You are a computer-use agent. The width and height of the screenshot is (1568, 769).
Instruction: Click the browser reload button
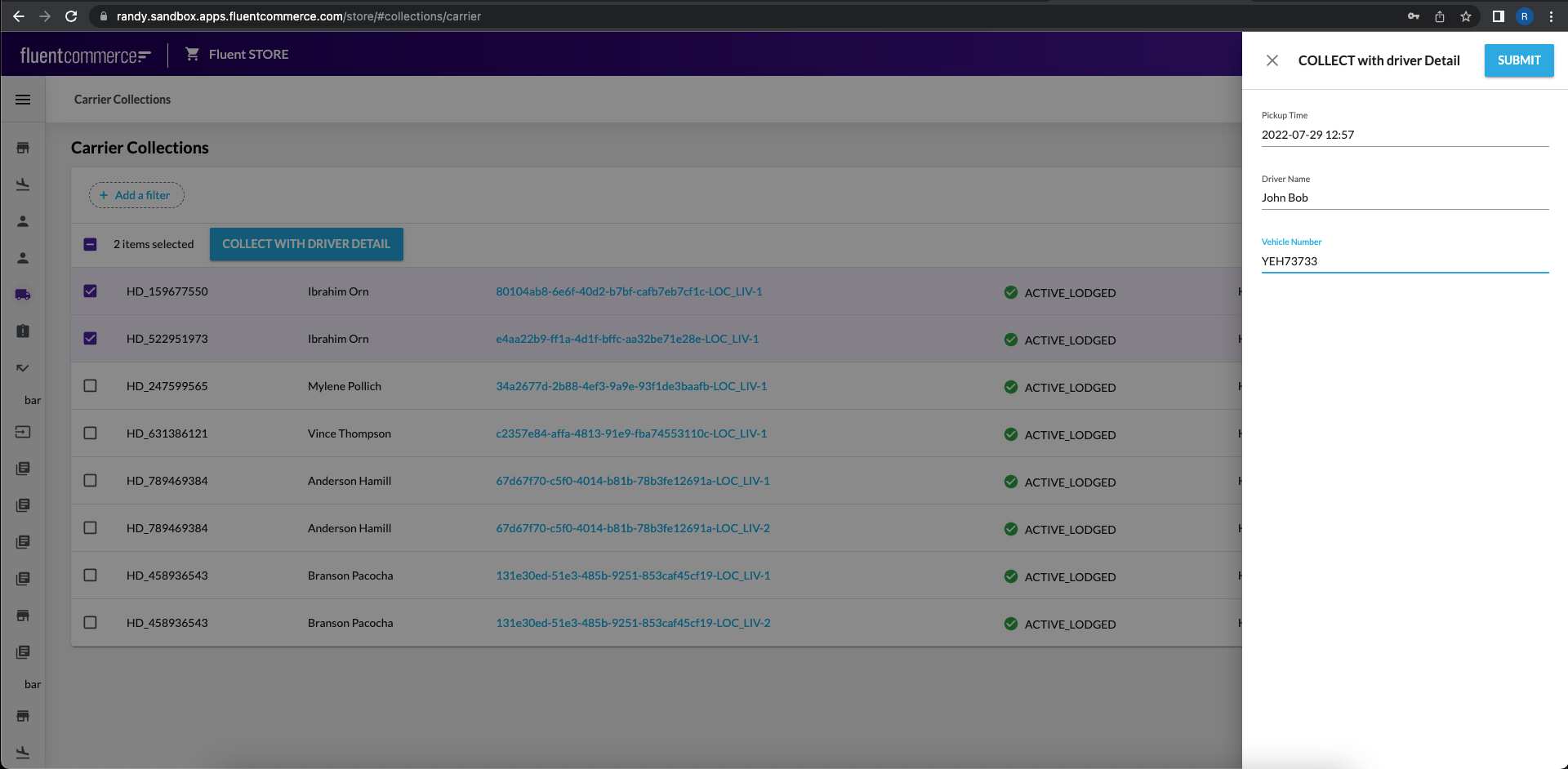tap(71, 16)
